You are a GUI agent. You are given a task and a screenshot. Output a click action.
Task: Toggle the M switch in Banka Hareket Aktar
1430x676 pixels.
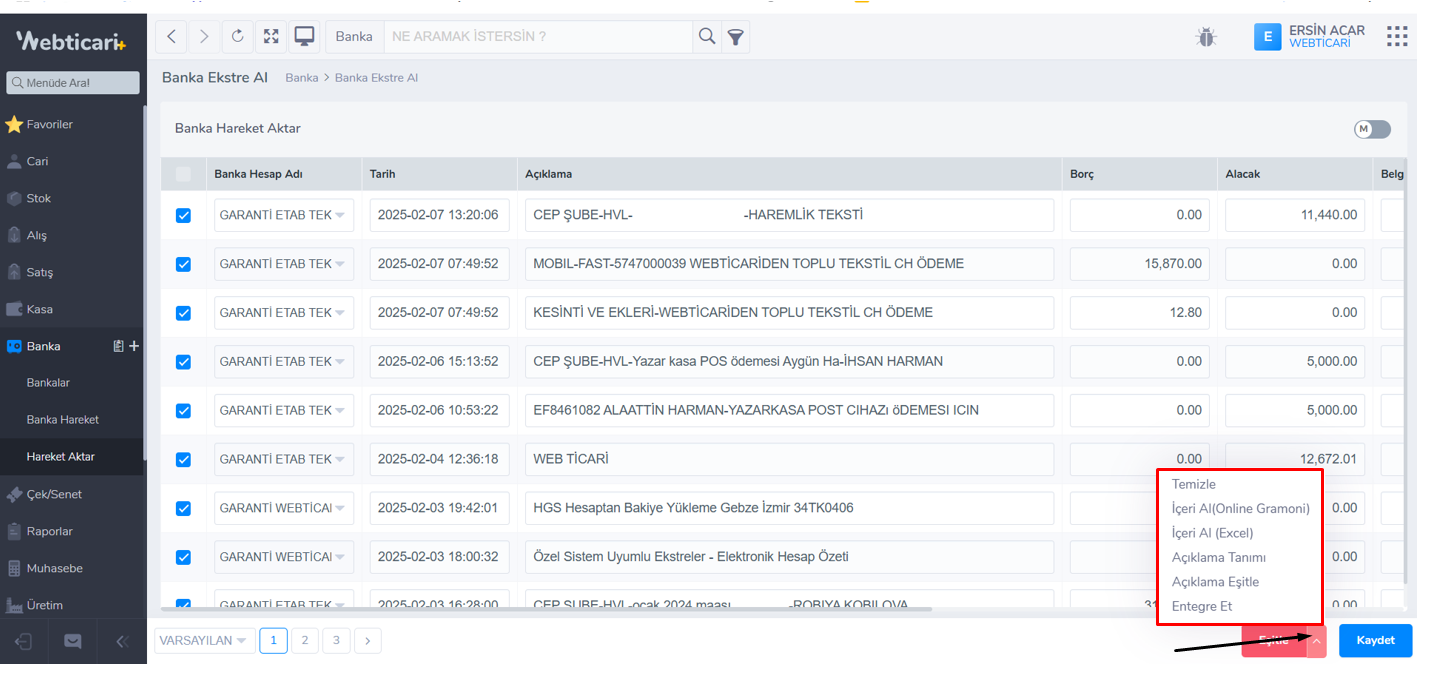(1372, 129)
